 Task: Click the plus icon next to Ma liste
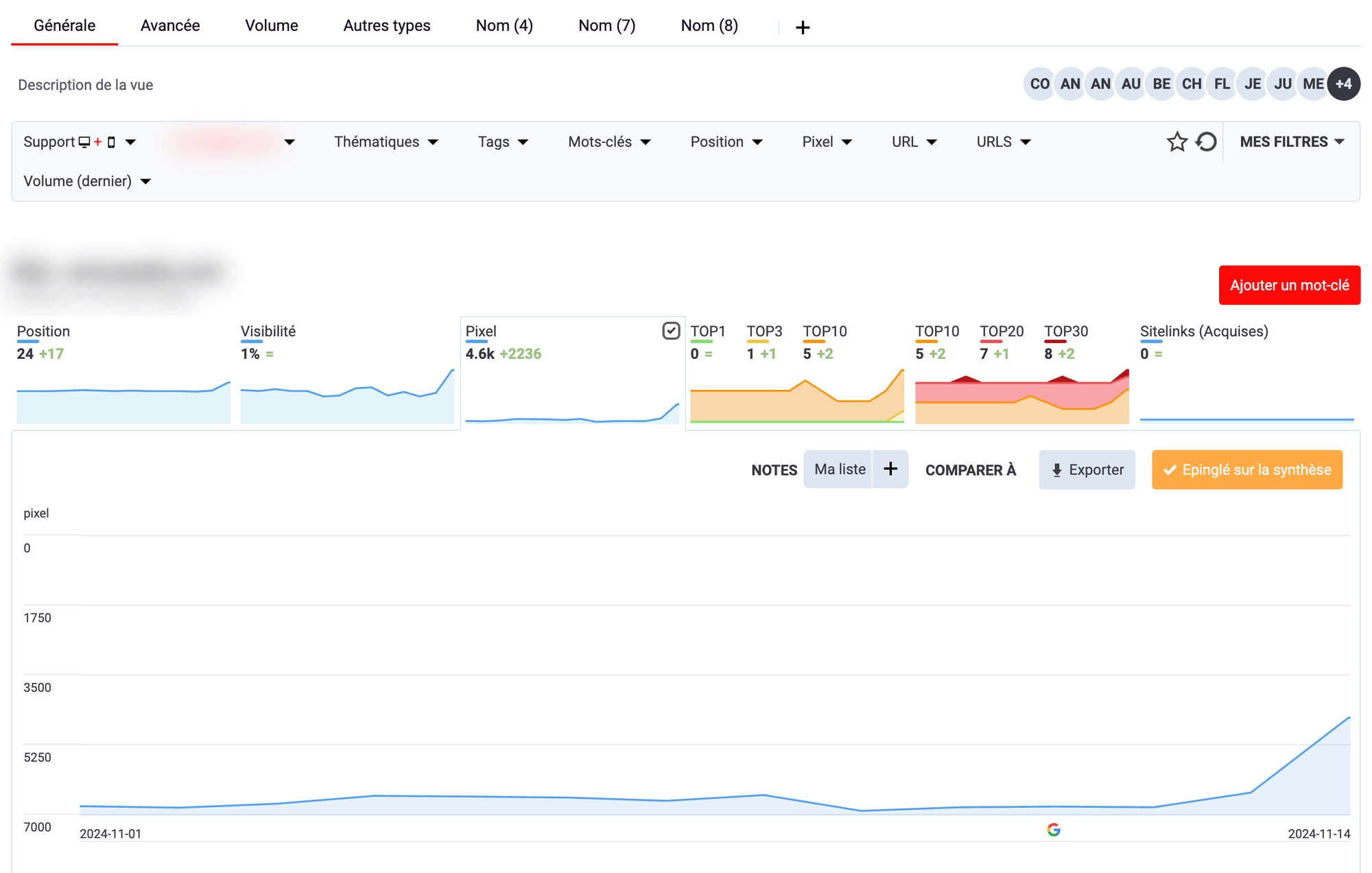point(890,469)
